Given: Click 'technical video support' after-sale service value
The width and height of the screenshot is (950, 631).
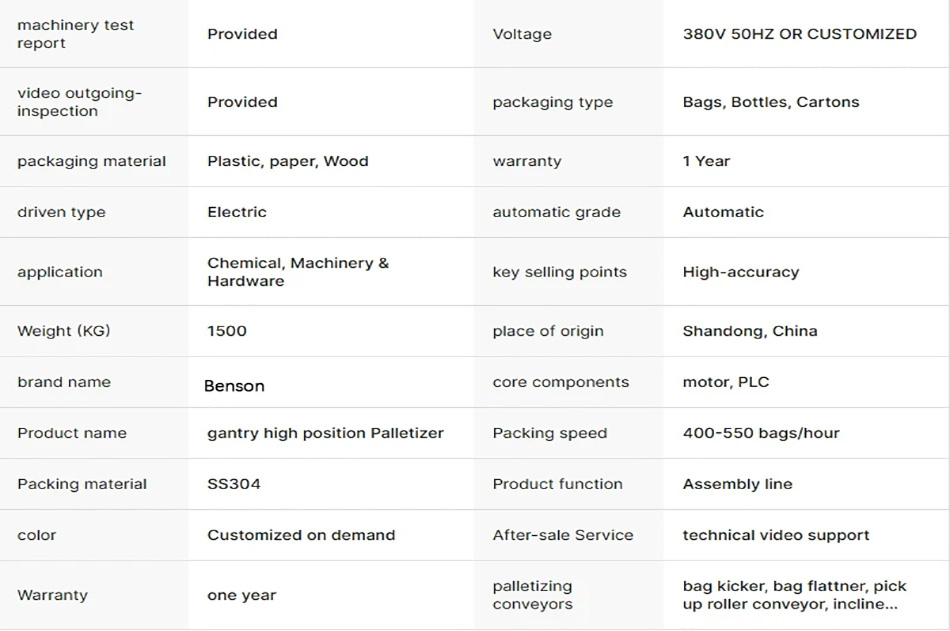Looking at the screenshot, I should (775, 535).
